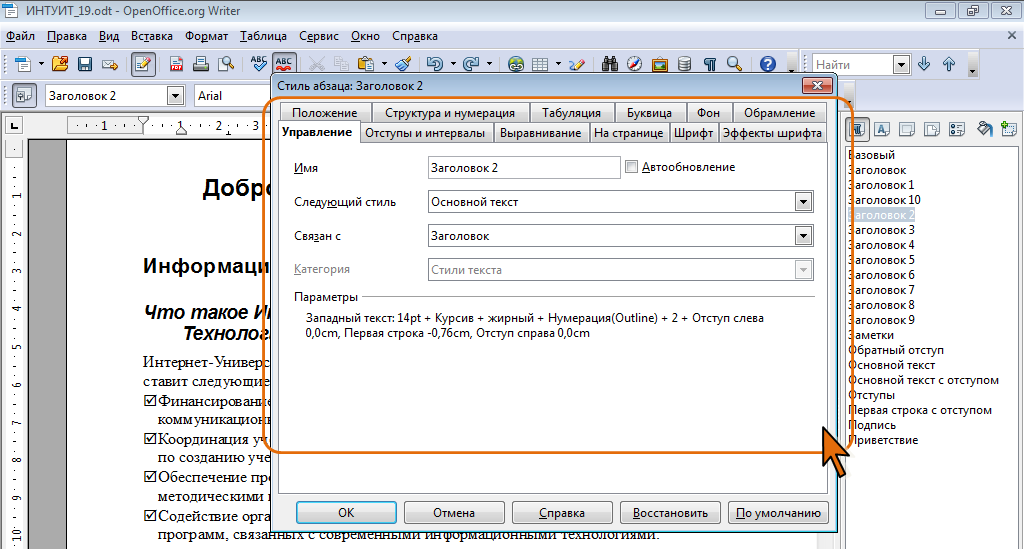Viewport: 1024px width, 549px height.
Task: Open the Redo history dropdown arrow
Action: pyautogui.click(x=489, y=64)
